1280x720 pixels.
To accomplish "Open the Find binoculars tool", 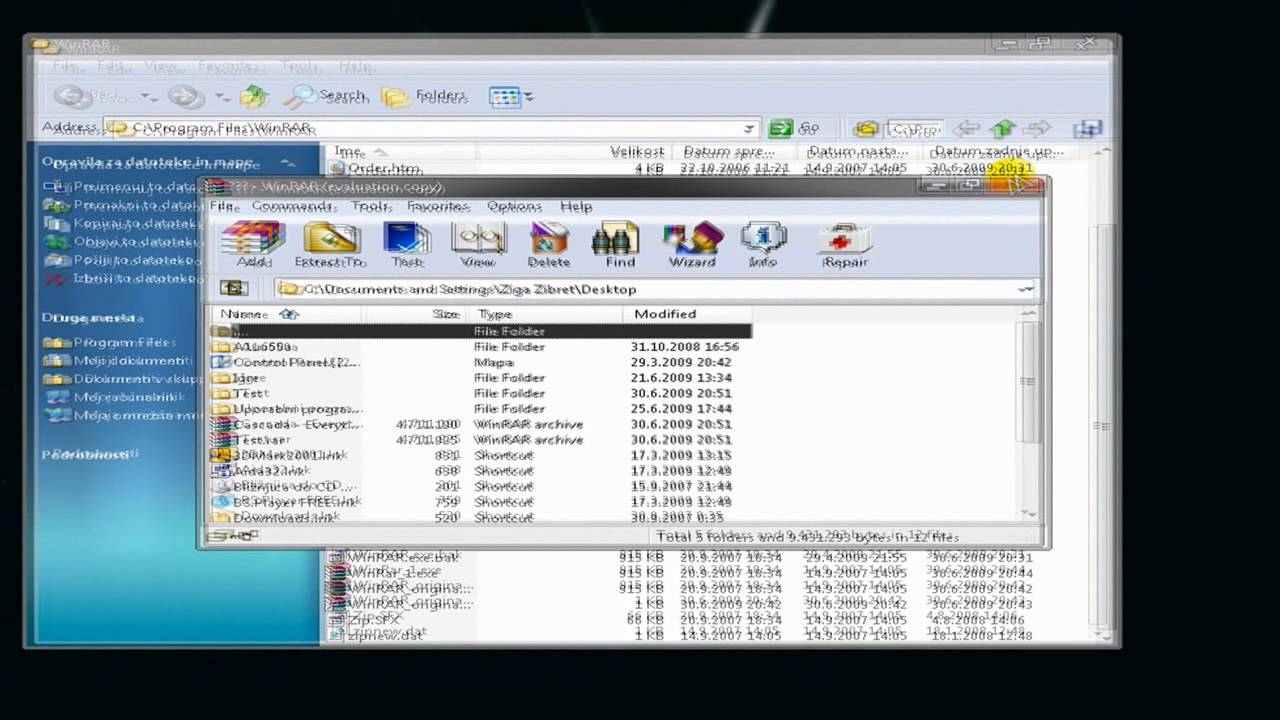I will click(618, 245).
